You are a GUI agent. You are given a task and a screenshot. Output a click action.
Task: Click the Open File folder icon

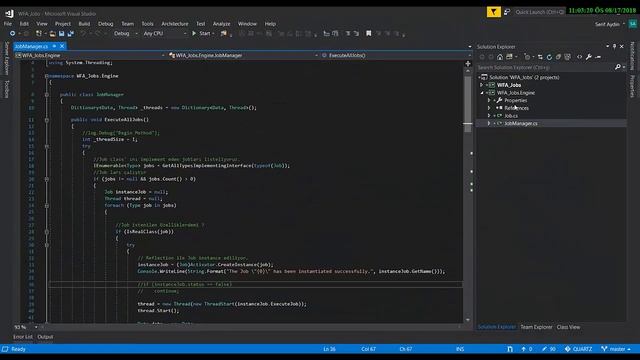52,33
